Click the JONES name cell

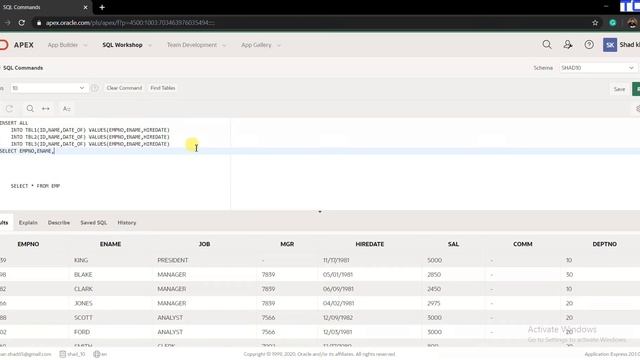tap(83, 303)
